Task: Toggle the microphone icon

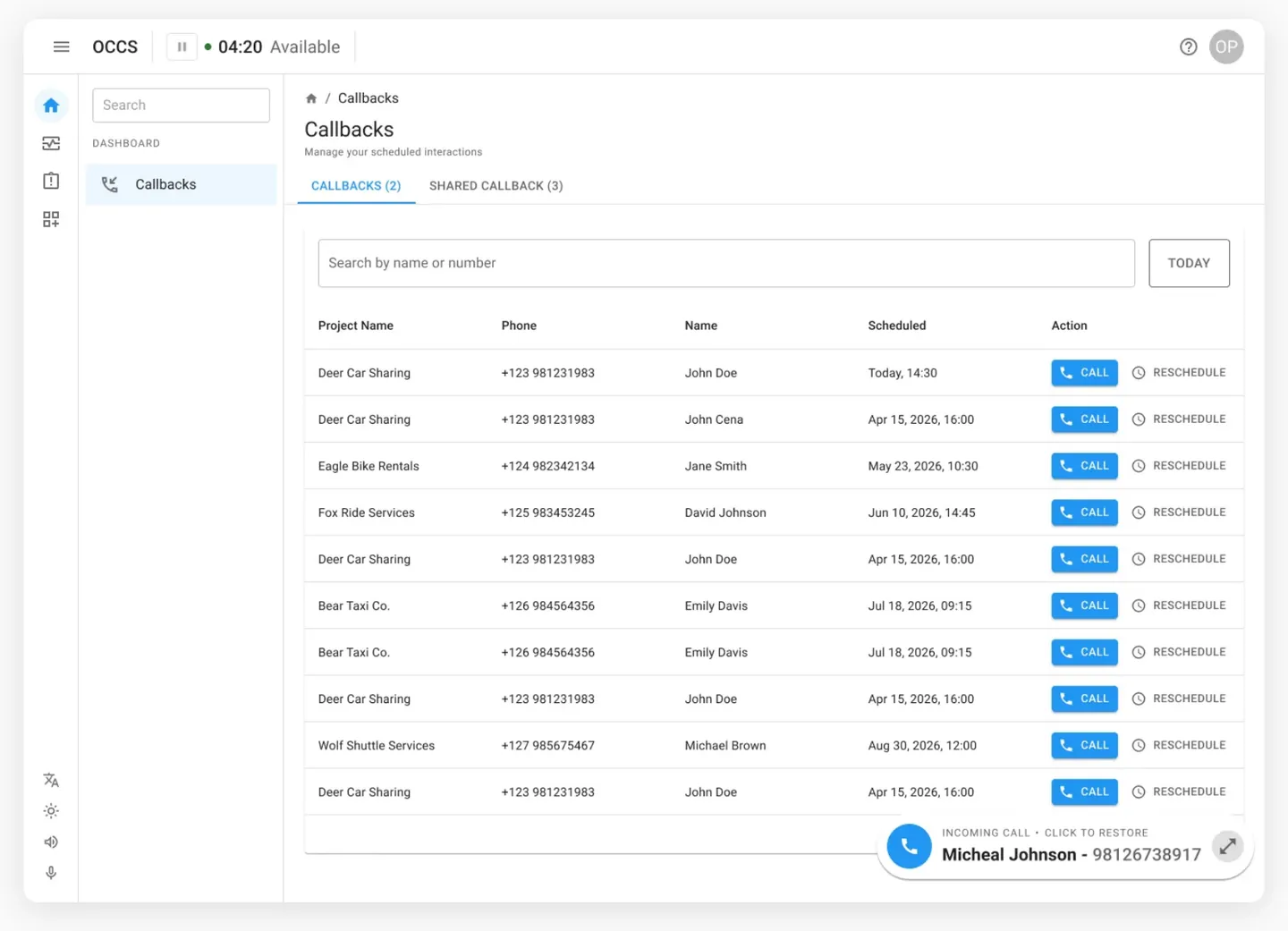Action: point(51,873)
